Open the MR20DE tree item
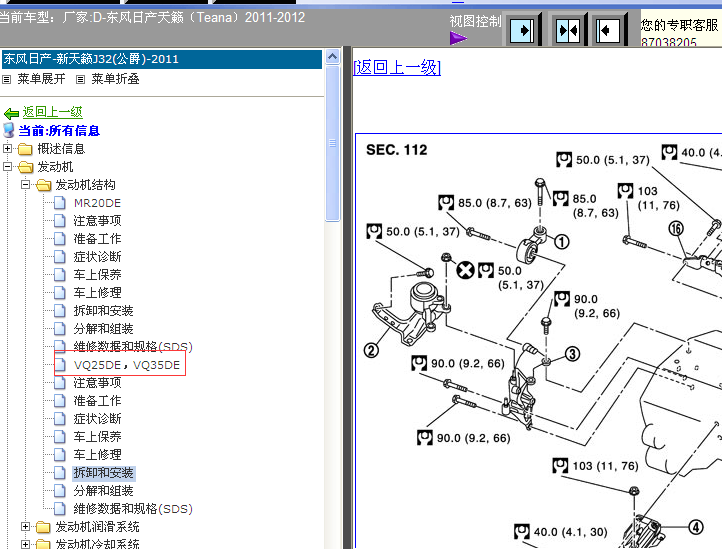Screen dimensions: 722x549 click(97, 203)
